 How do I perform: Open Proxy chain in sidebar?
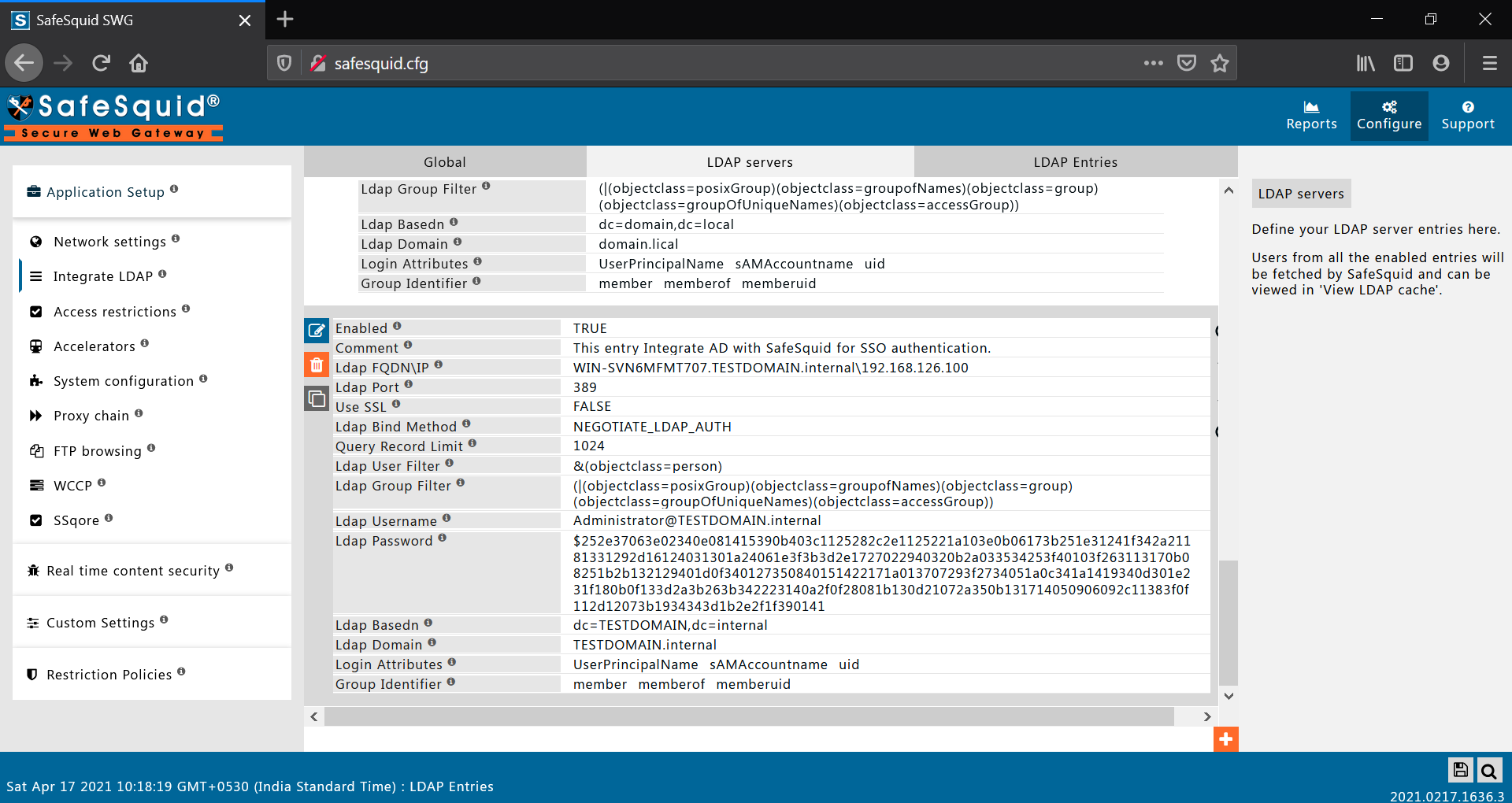(91, 416)
